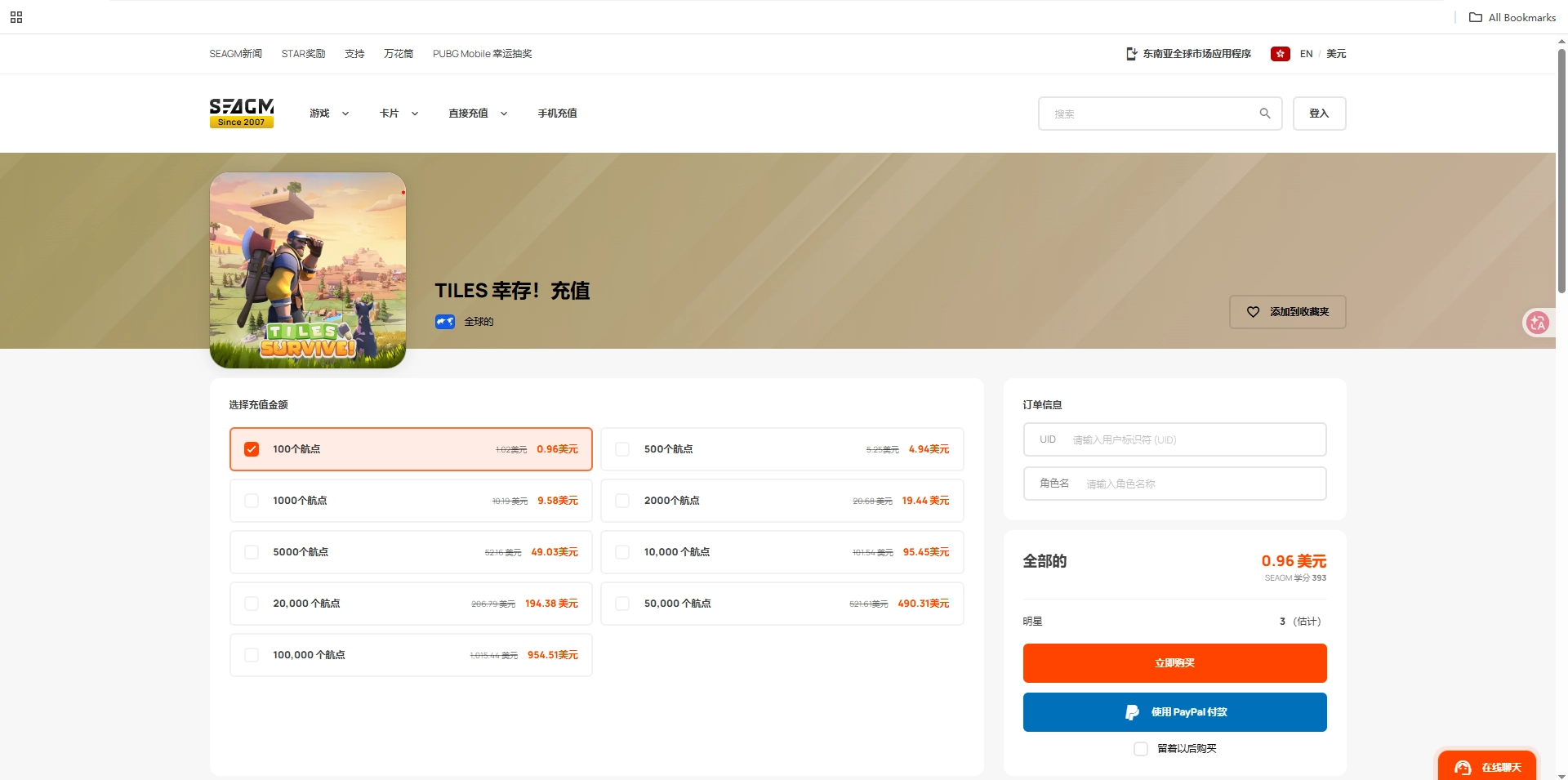The image size is (1568, 780).
Task: Open the 手机充值 mobile recharge menu
Action: (557, 114)
